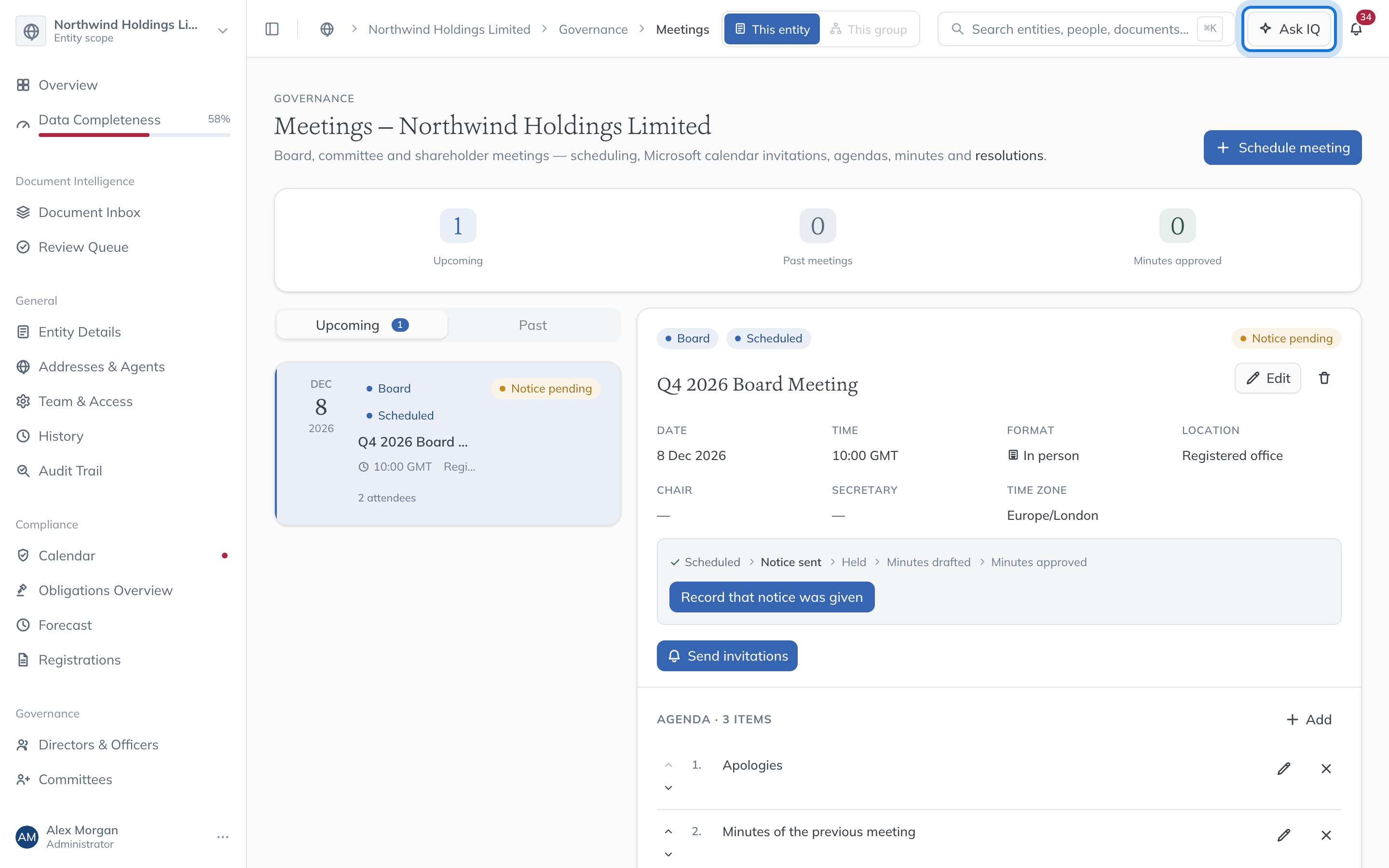Click the Europe/London time zone value
Screen dimensions: 1389x868
1052,515
